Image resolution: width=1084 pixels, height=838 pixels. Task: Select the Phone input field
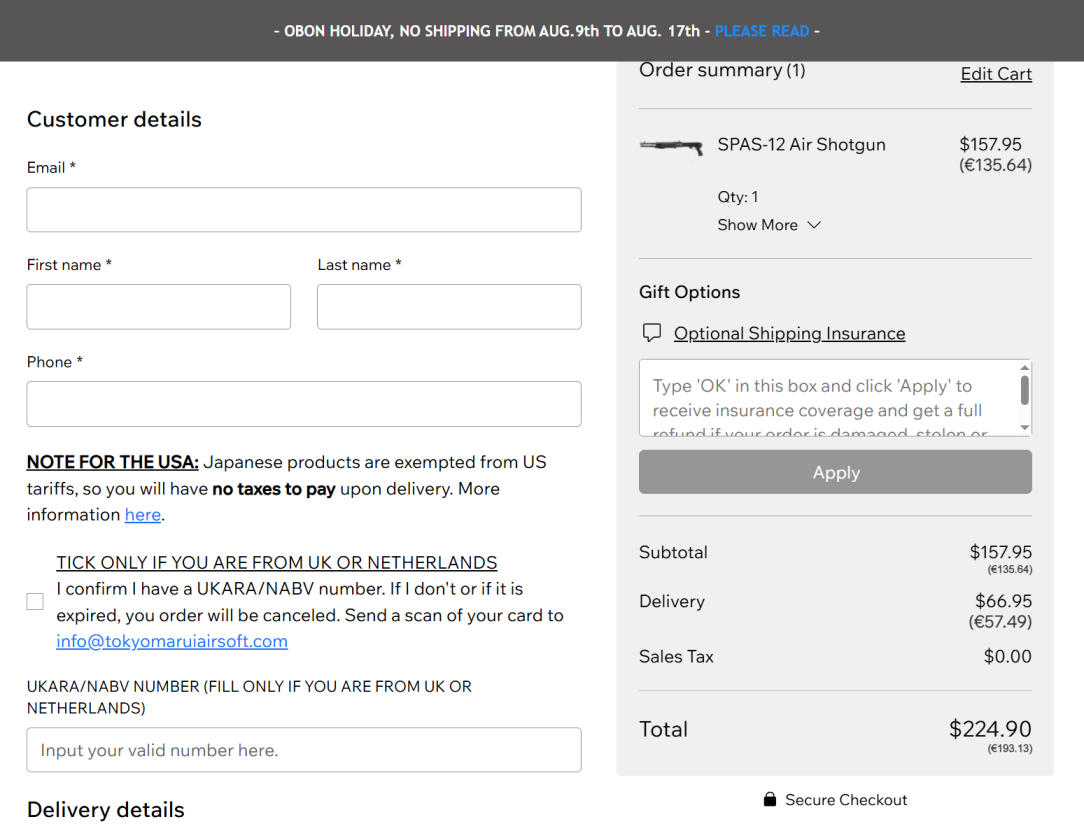(x=303, y=404)
